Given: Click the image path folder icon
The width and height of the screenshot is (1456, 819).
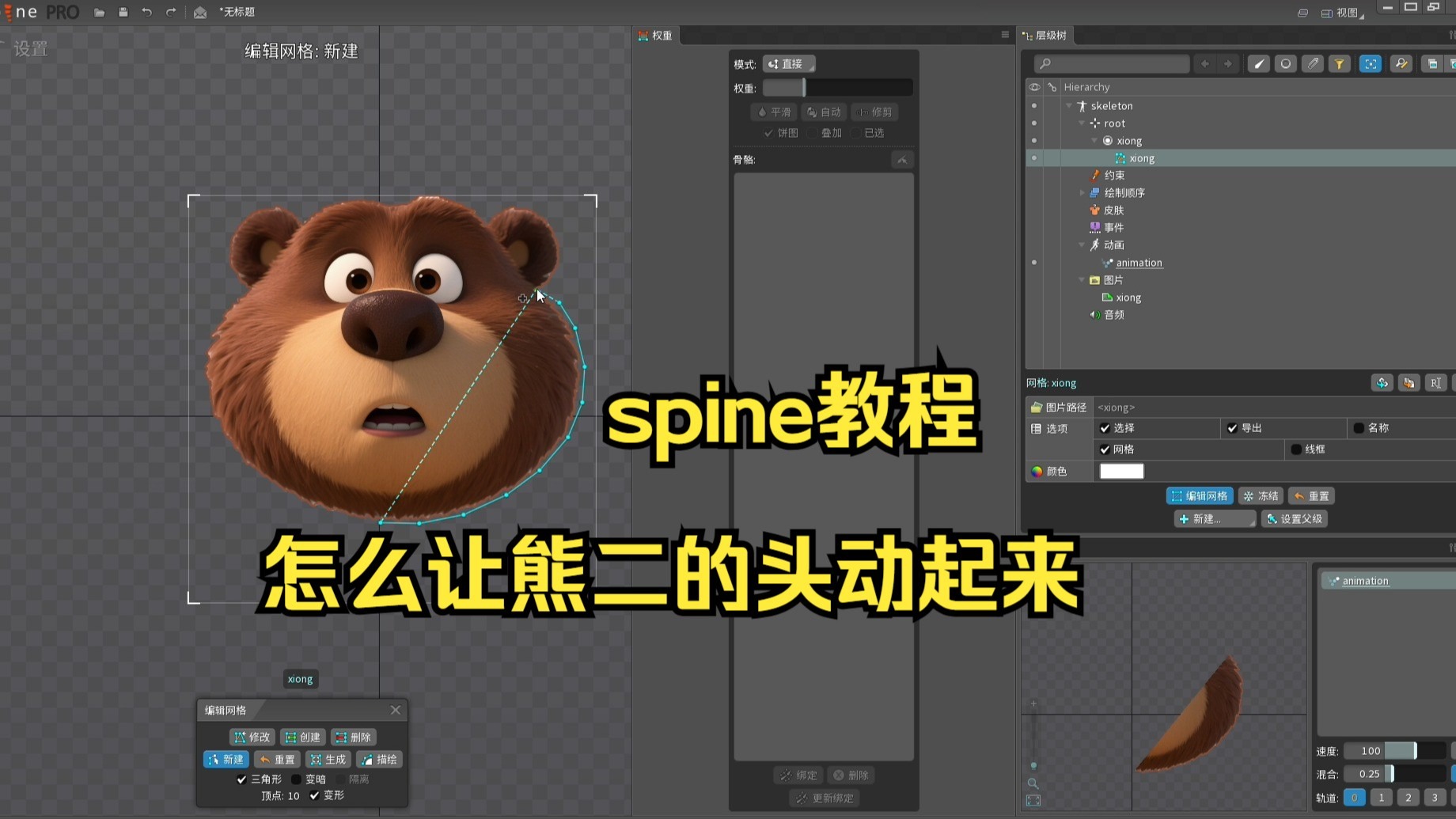Looking at the screenshot, I should click(1036, 407).
